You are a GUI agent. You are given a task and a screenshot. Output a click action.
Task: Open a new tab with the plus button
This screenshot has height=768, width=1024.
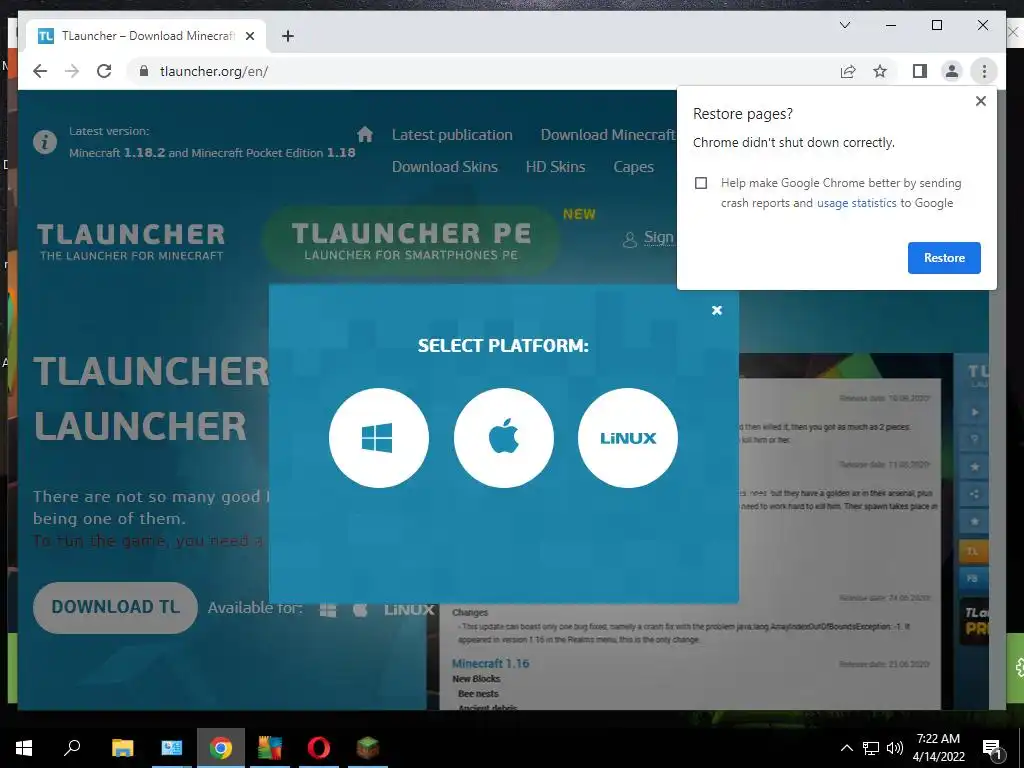[x=287, y=36]
